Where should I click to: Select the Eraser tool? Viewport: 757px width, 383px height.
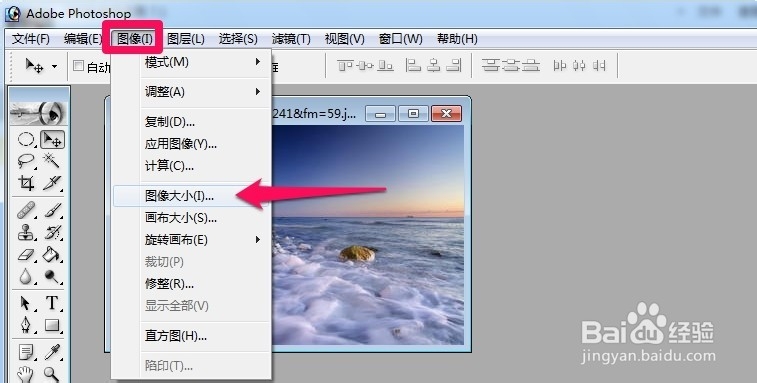(x=26, y=254)
